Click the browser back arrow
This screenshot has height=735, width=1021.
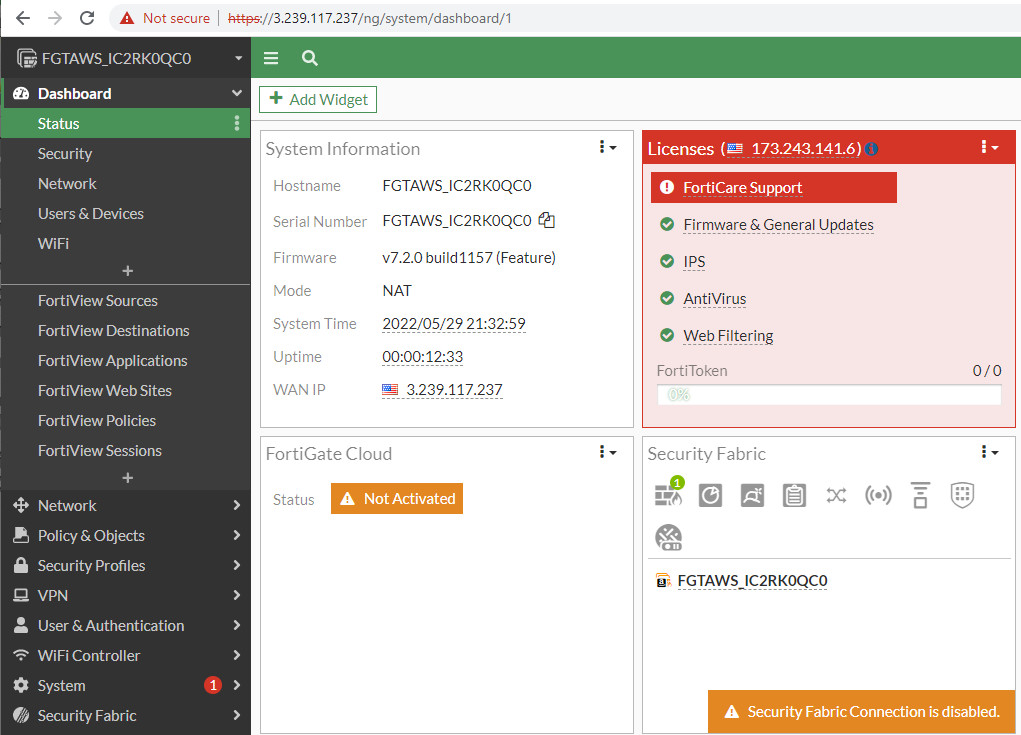tap(23, 18)
